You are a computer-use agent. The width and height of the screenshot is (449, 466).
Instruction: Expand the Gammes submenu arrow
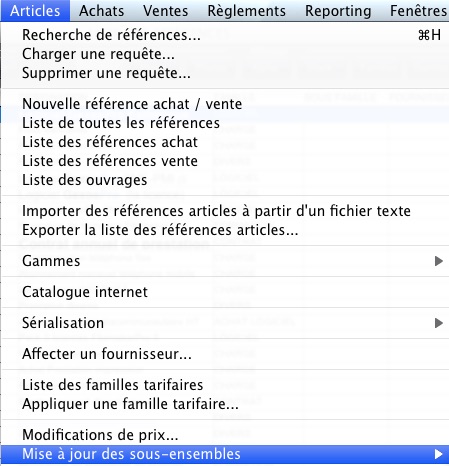coord(439,261)
